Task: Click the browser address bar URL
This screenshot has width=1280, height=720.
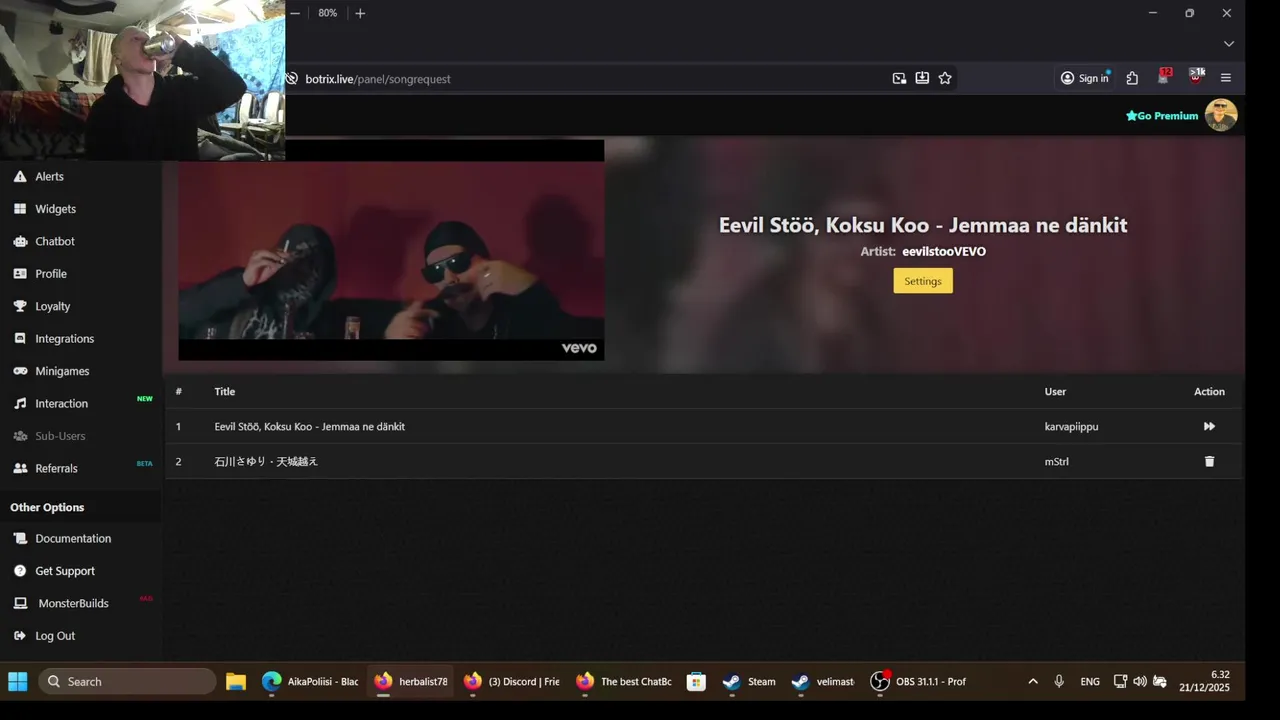Action: point(378,79)
